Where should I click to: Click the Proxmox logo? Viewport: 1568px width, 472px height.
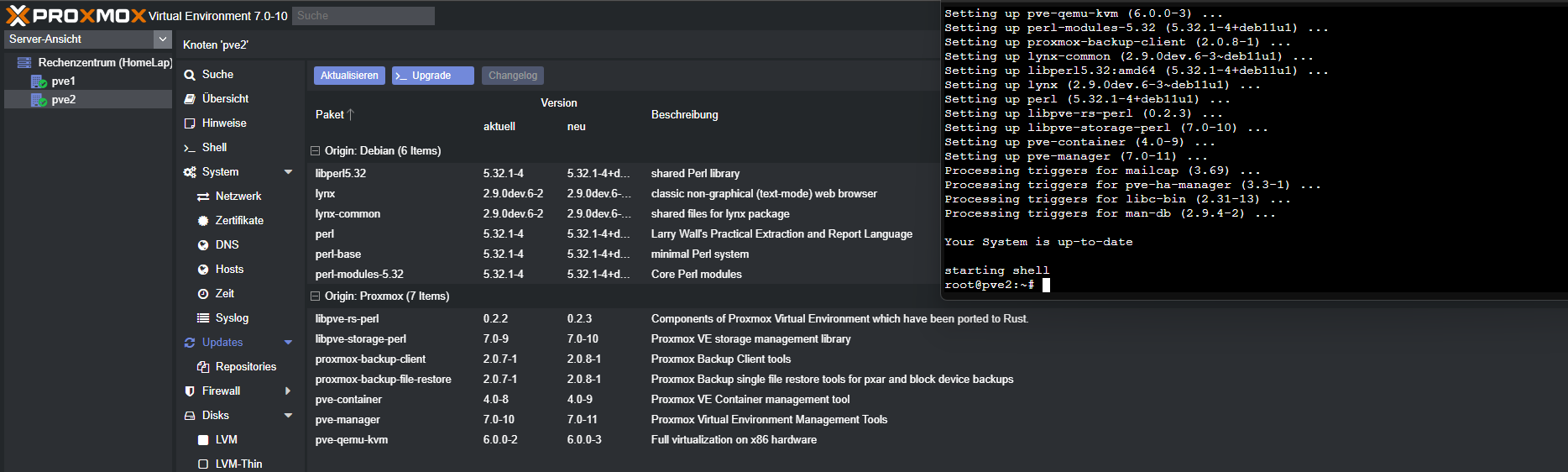pyautogui.click(x=76, y=15)
